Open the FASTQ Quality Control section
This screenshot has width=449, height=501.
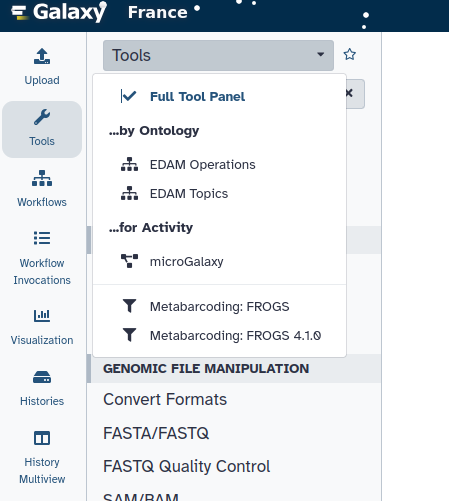point(187,466)
